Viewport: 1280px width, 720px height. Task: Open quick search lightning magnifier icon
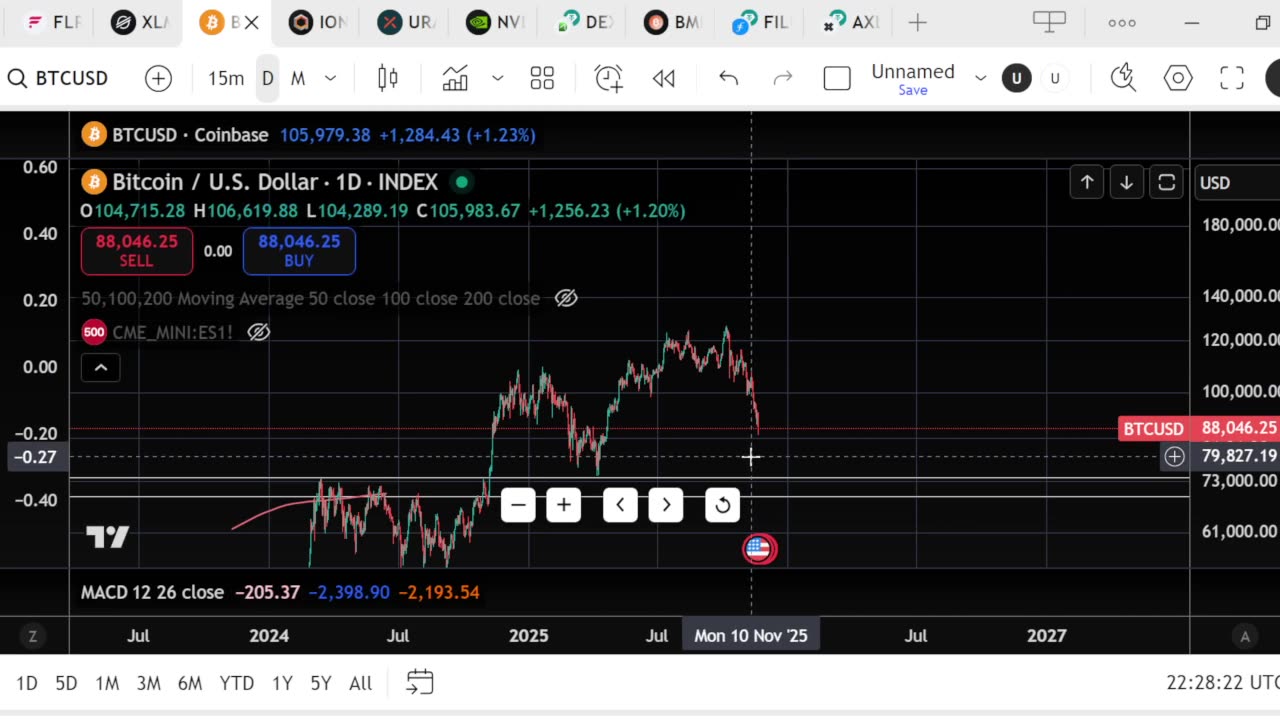coord(1124,78)
